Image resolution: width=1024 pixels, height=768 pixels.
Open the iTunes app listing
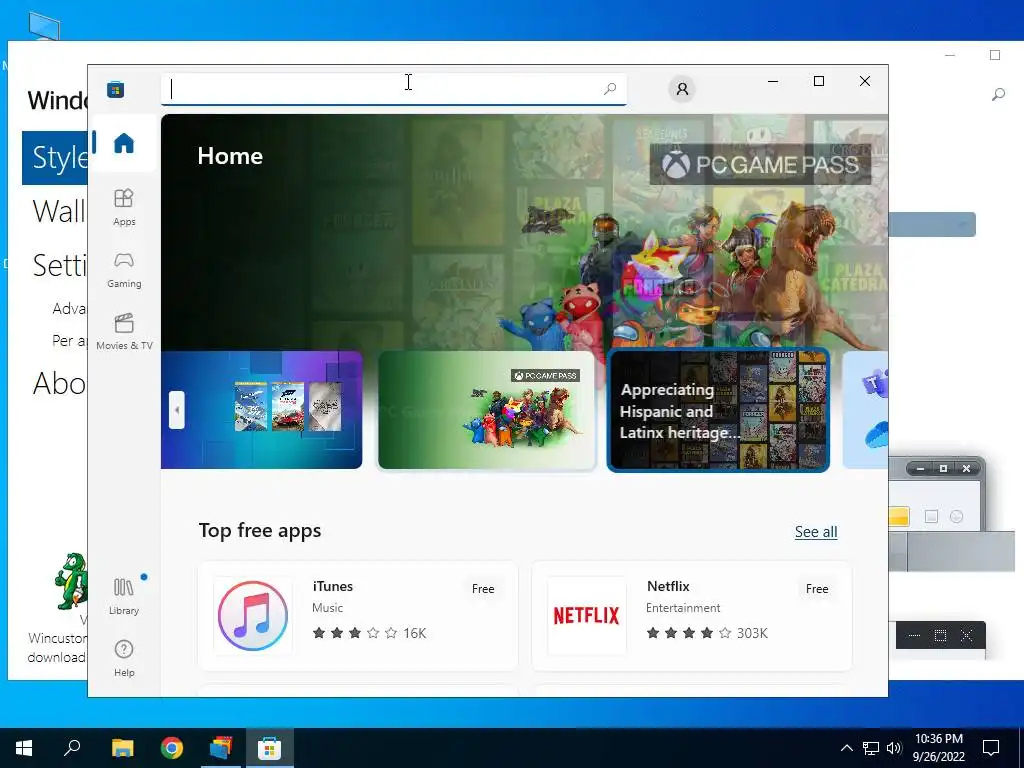358,616
